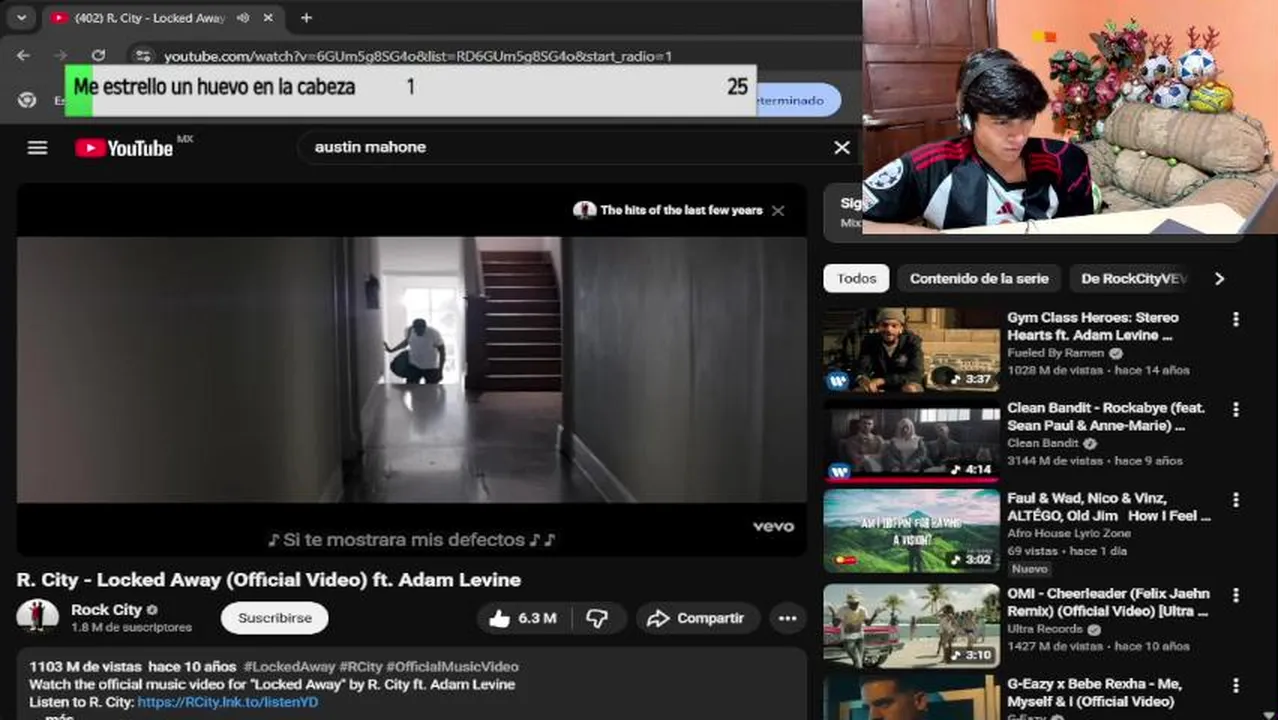Show more filter chips with right arrow

tap(1219, 279)
